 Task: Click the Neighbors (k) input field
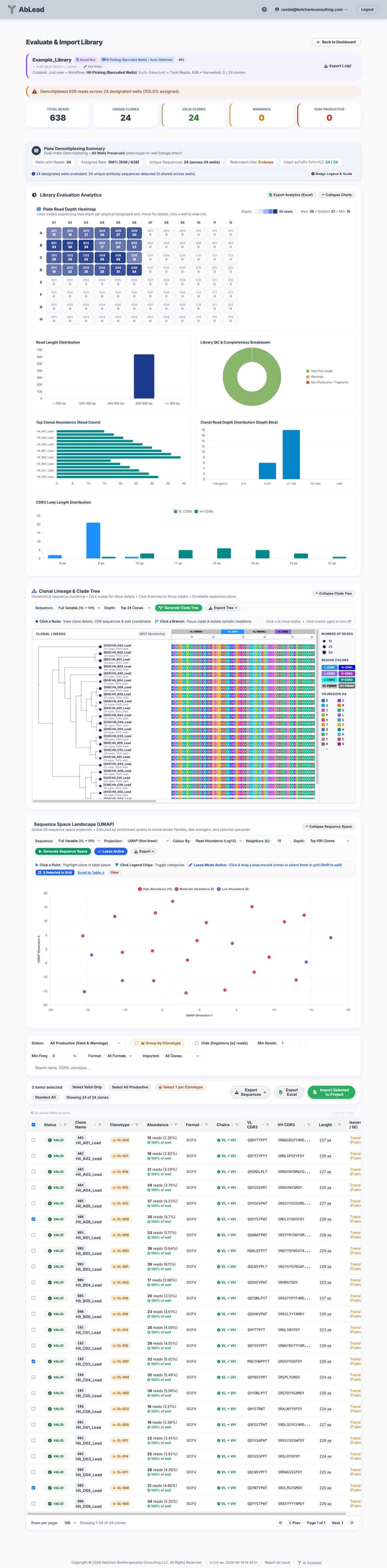[x=281, y=841]
